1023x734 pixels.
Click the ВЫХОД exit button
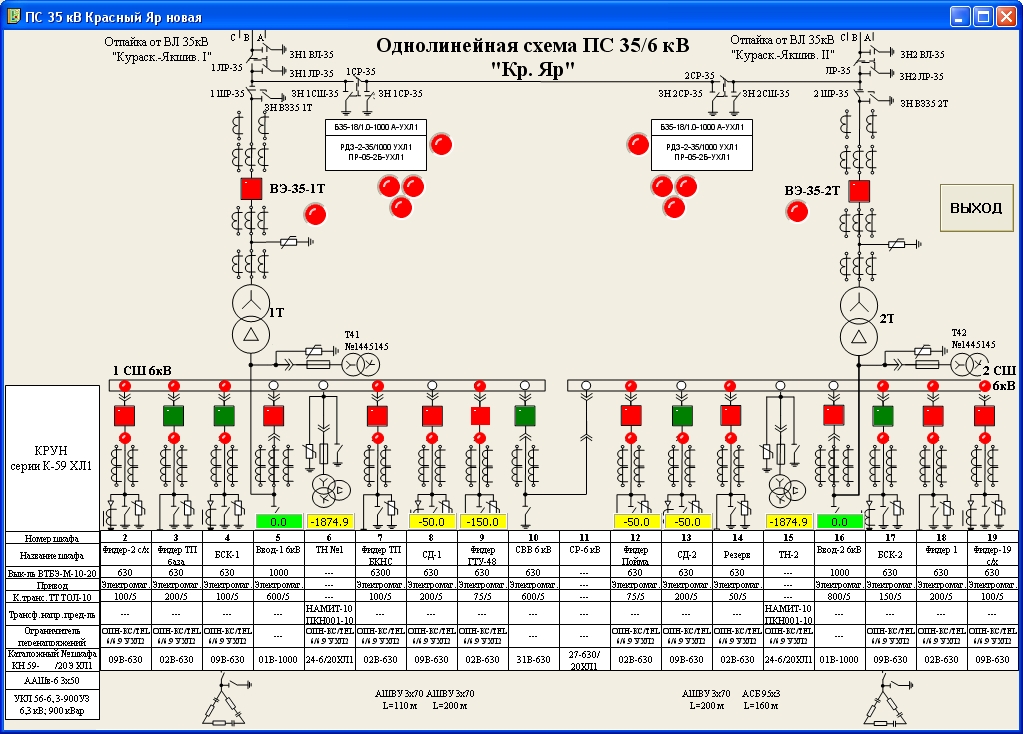976,208
